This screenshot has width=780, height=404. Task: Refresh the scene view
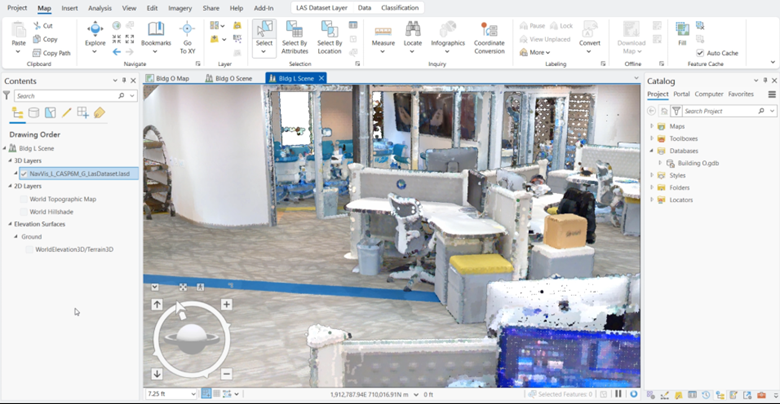click(x=633, y=394)
